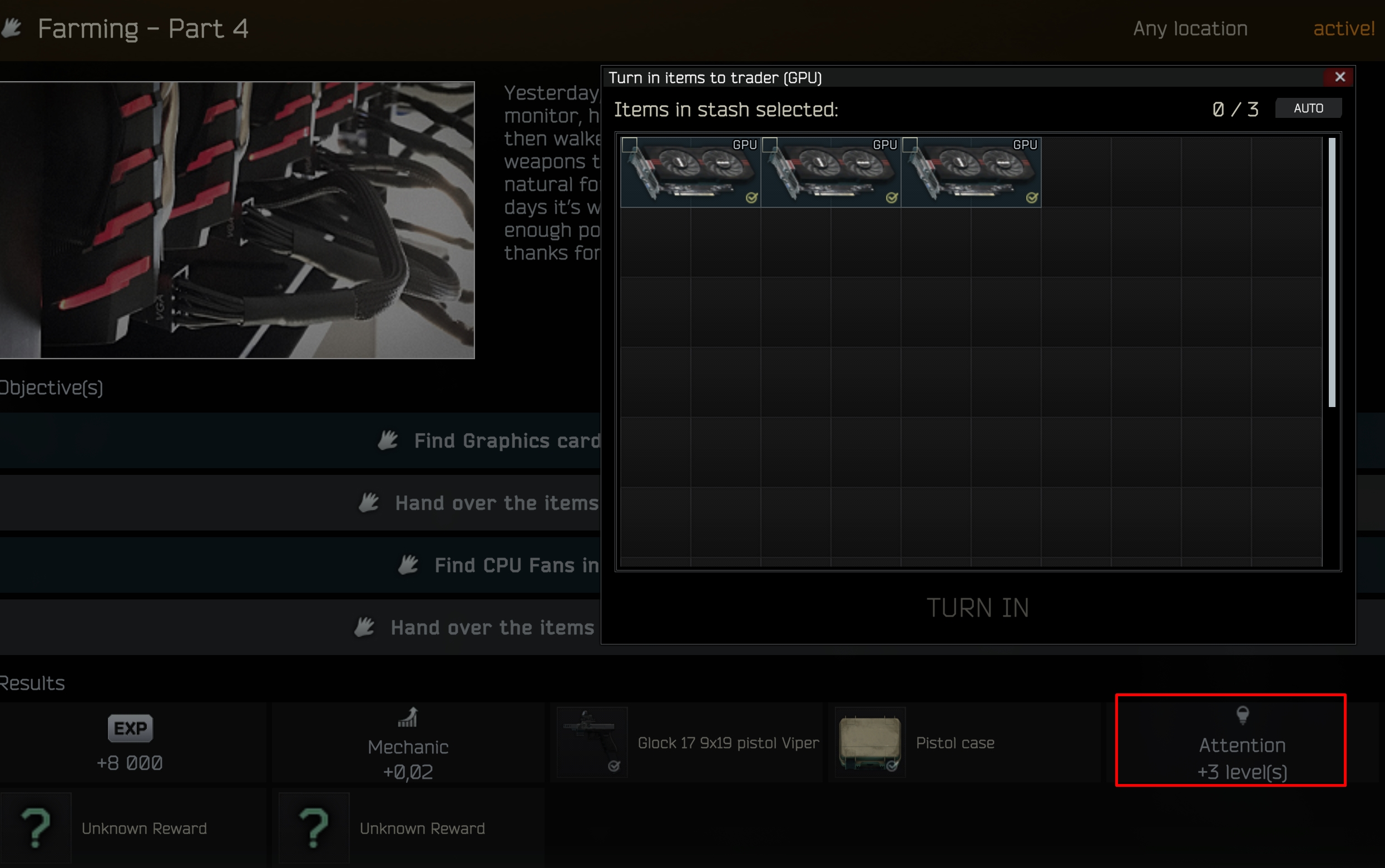The height and width of the screenshot is (868, 1385).
Task: Click the hand icon on last Hand over objective
Action: pos(364,627)
